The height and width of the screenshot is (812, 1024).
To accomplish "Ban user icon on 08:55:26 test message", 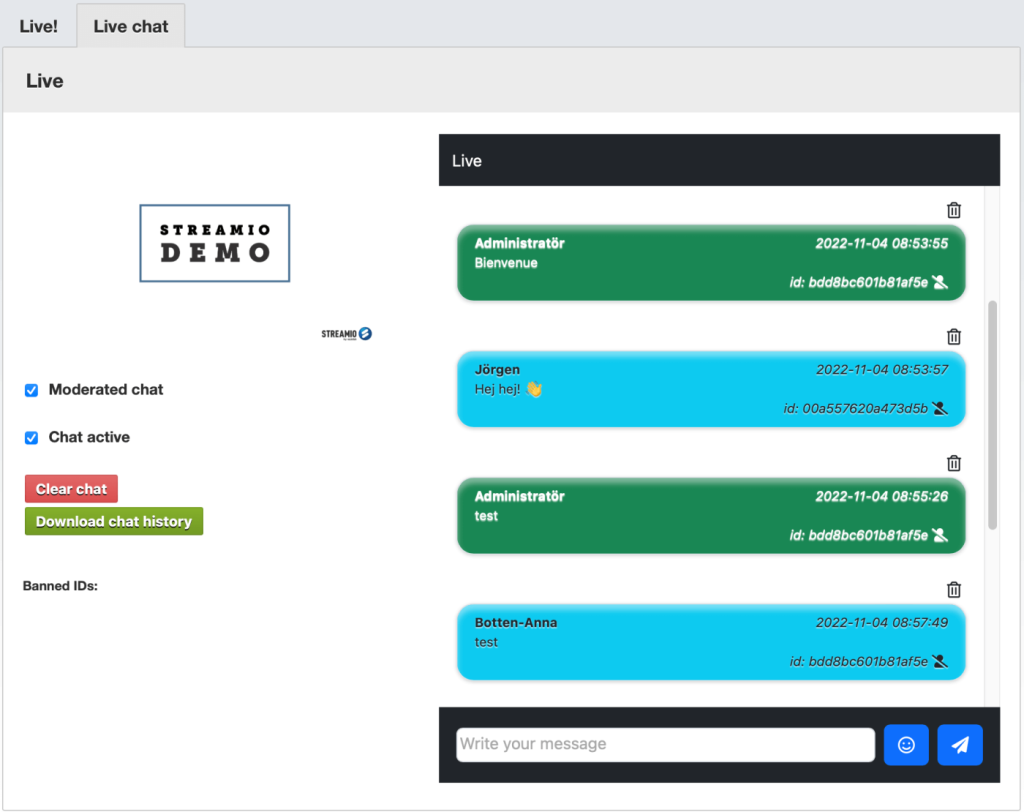I will 939,535.
